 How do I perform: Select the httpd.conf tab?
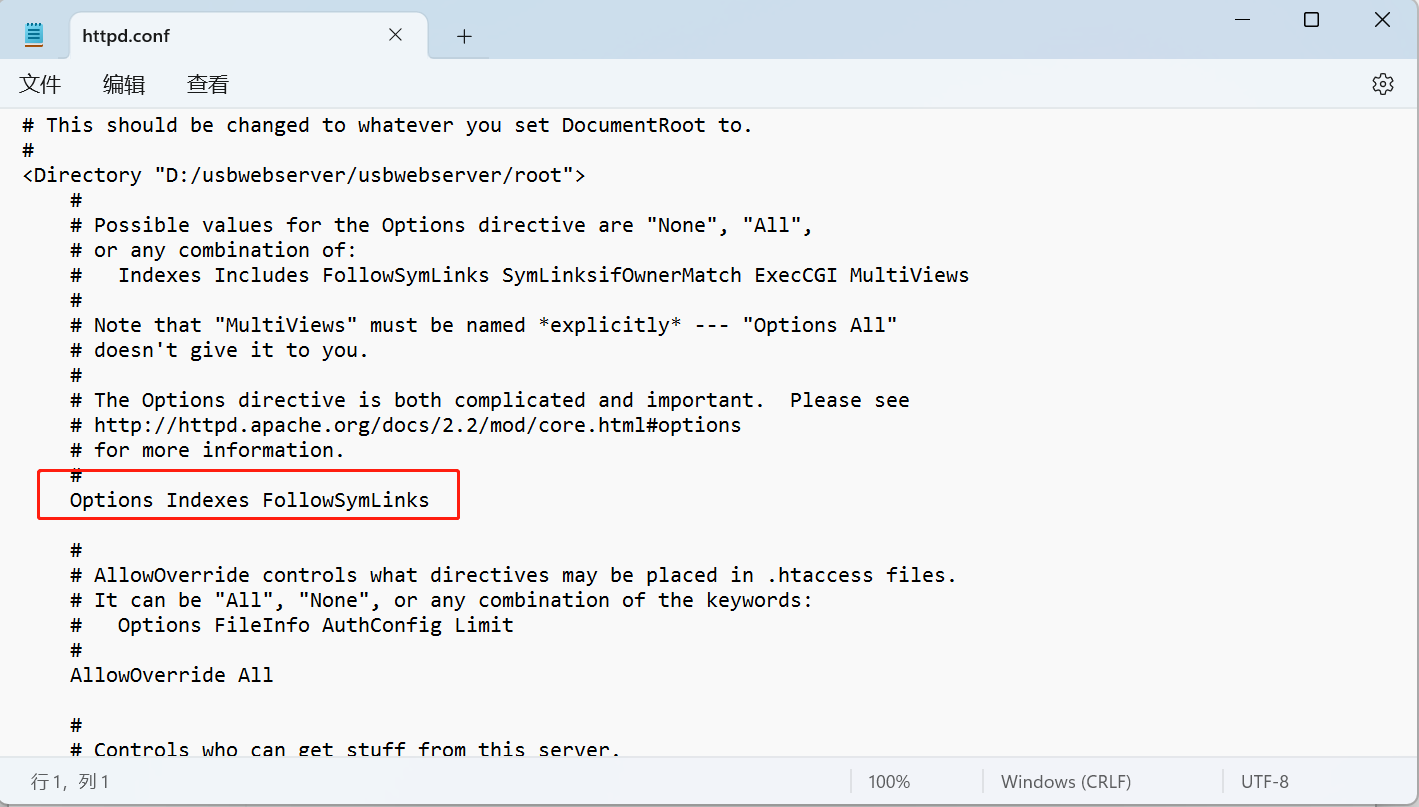point(126,36)
